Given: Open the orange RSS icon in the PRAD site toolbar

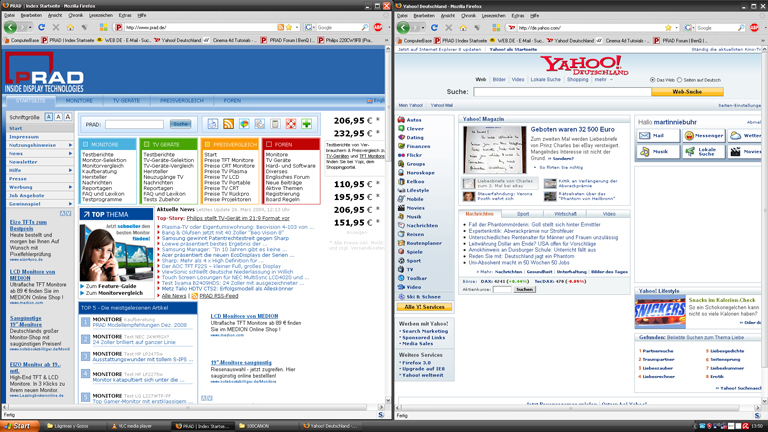Looking at the screenshot, I should tap(228, 124).
